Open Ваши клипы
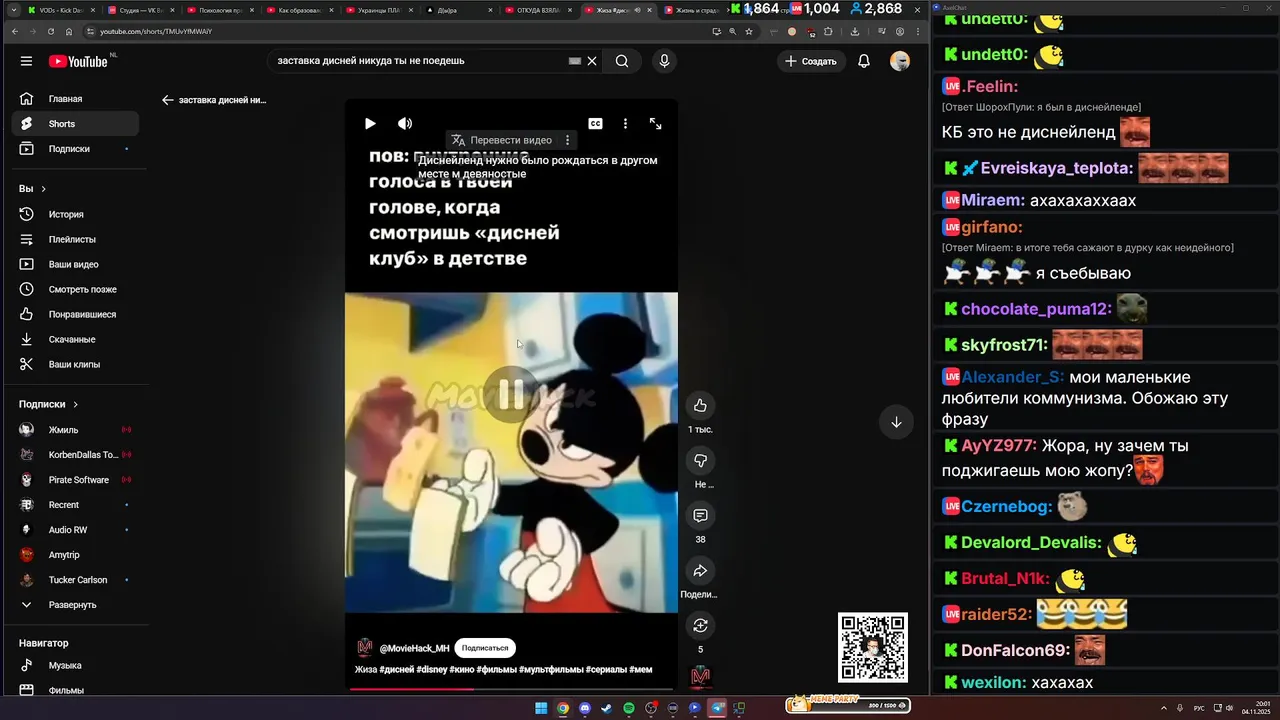This screenshot has height=720, width=1280. 75,364
